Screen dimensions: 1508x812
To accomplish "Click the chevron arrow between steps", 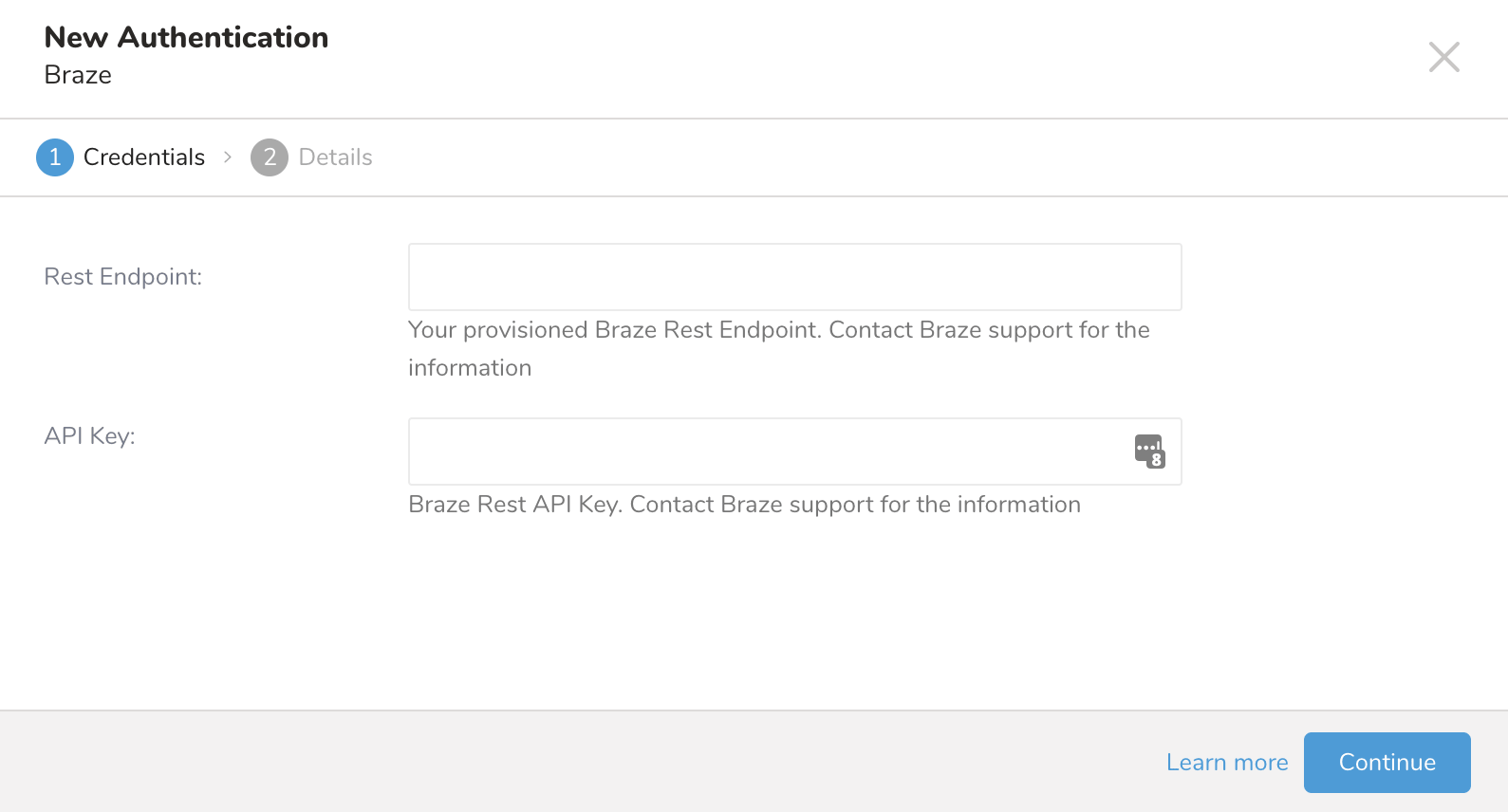I will tap(228, 157).
